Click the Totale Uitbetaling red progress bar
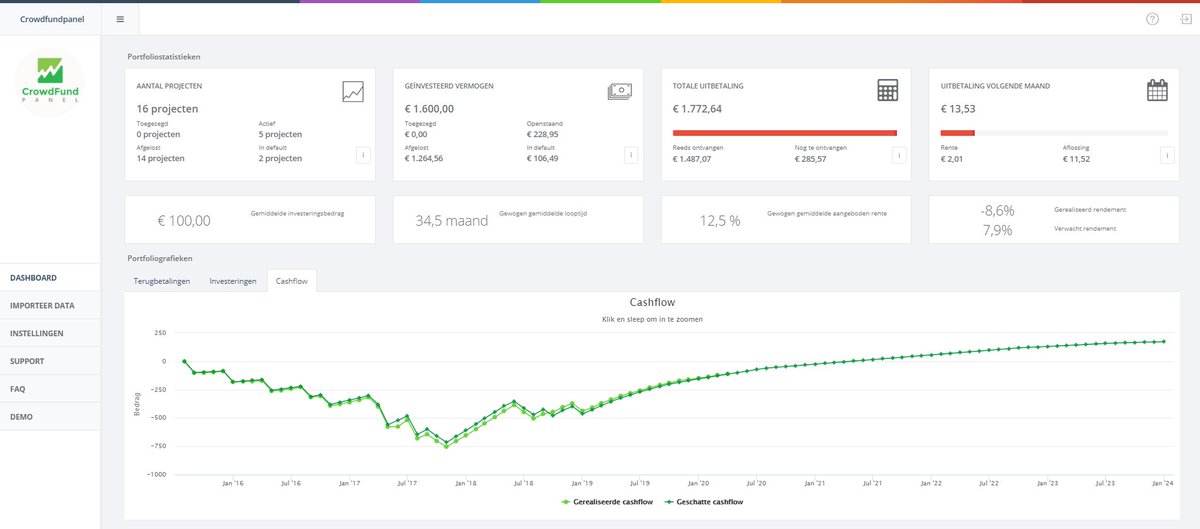This screenshot has height=529, width=1200. (785, 132)
